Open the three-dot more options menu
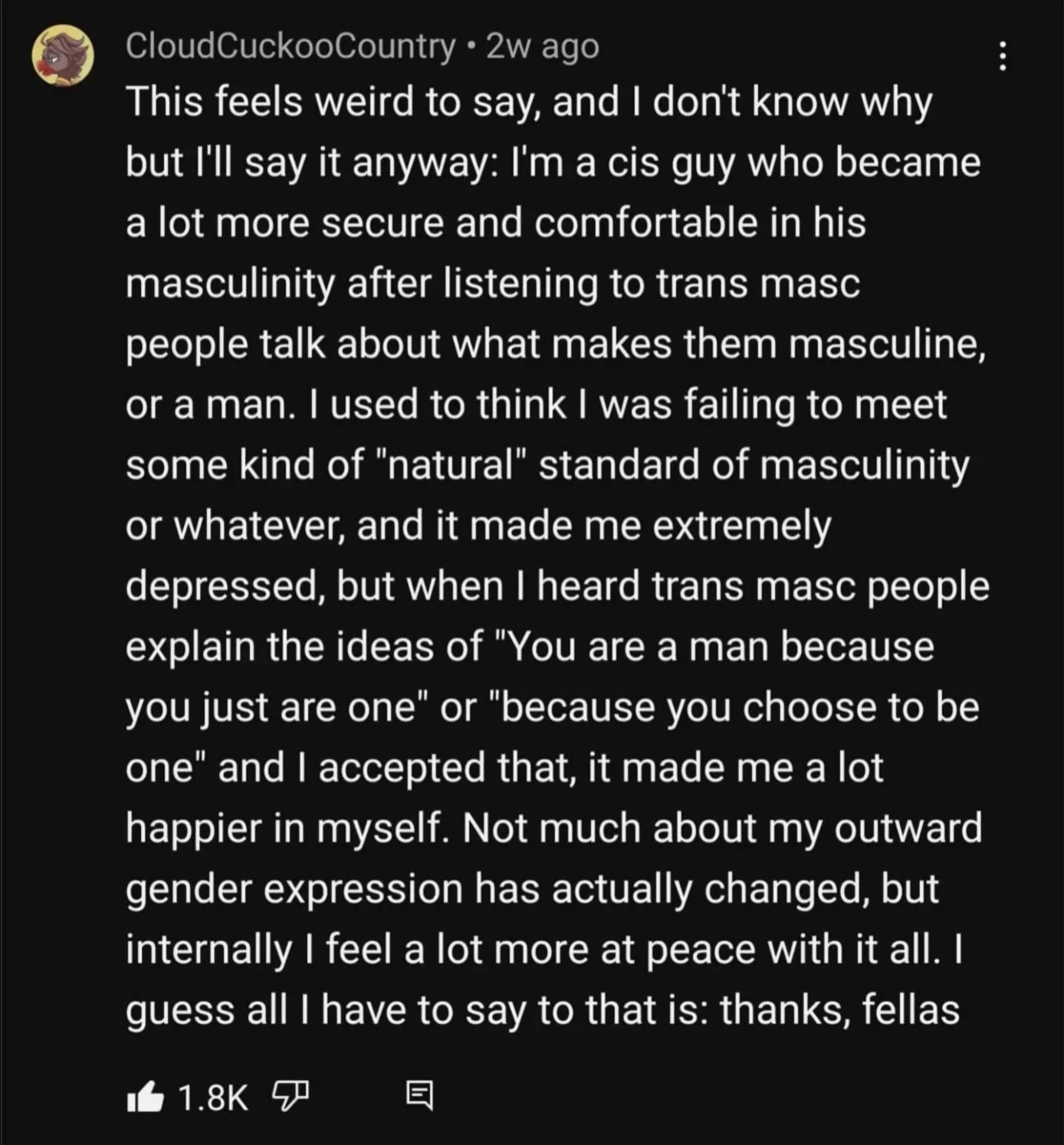The width and height of the screenshot is (1064, 1145). [1002, 57]
